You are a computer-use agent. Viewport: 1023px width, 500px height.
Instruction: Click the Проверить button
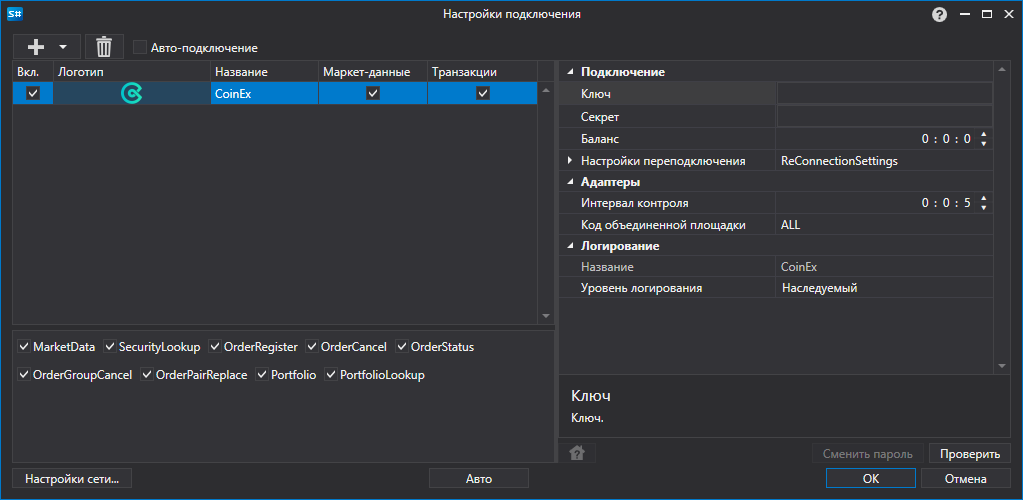click(x=970, y=454)
